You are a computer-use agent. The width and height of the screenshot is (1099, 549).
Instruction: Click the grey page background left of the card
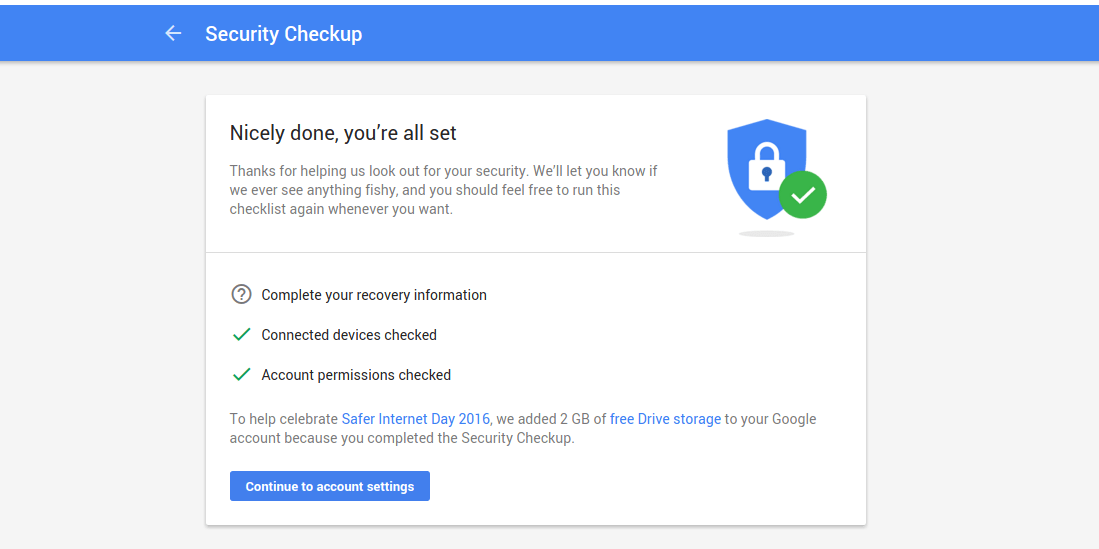pos(100,300)
